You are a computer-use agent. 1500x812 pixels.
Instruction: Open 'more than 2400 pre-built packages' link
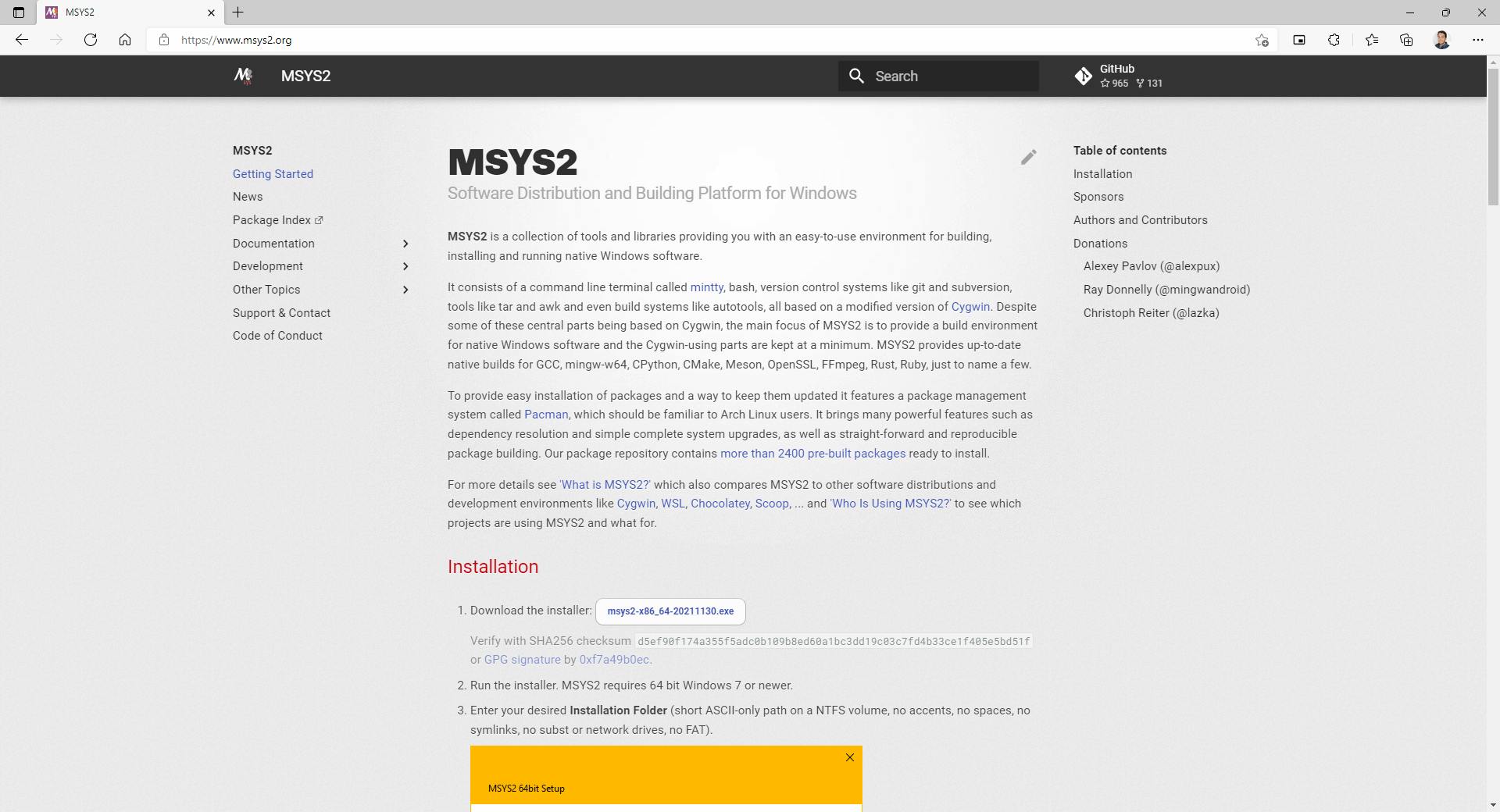tap(812, 454)
